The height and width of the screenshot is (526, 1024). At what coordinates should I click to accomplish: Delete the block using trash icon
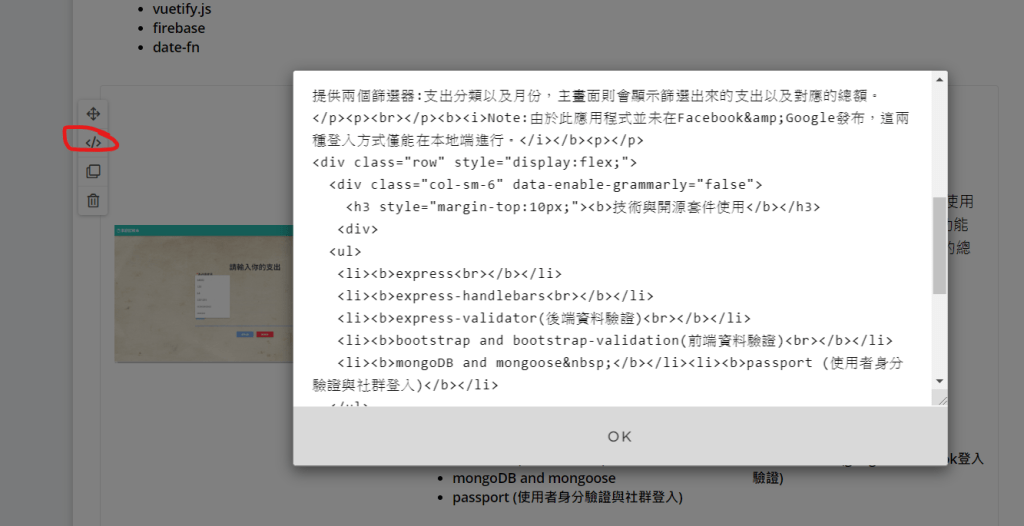(x=93, y=200)
